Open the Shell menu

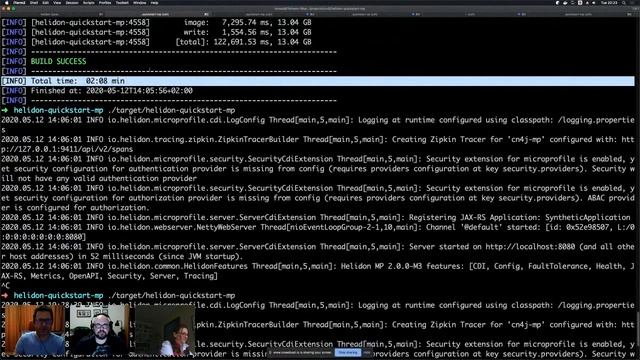coord(34,2)
